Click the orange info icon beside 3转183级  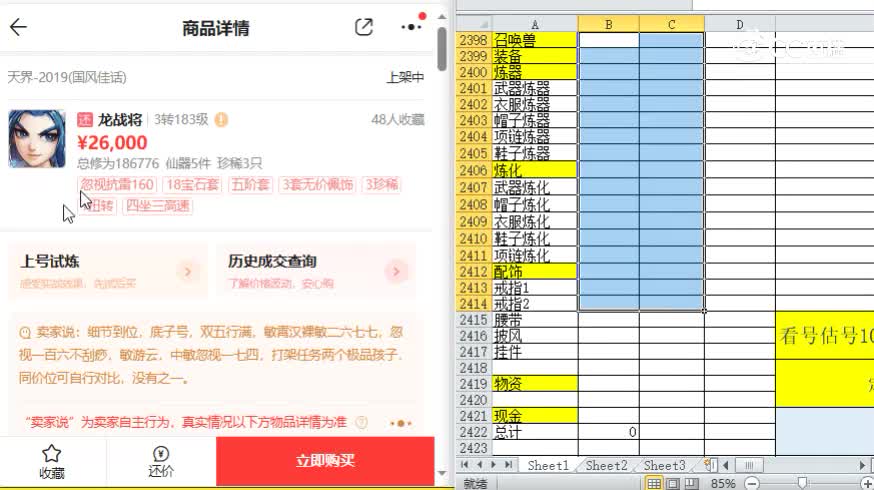tap(221, 119)
